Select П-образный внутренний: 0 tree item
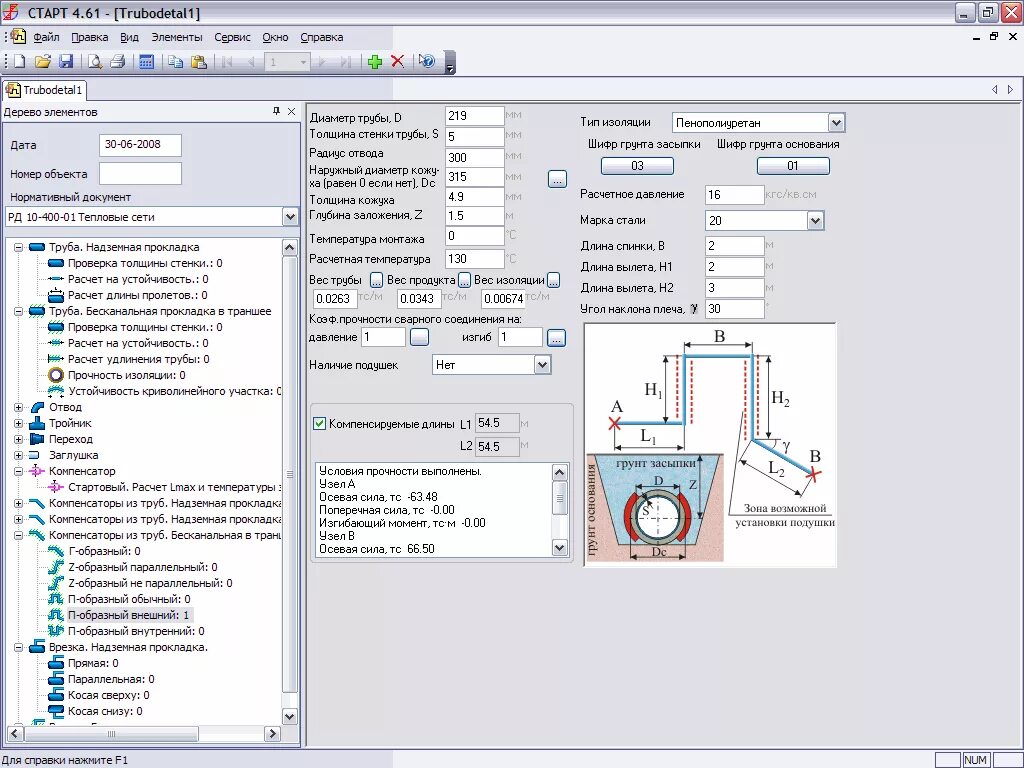Viewport: 1024px width, 768px height. pos(136,632)
